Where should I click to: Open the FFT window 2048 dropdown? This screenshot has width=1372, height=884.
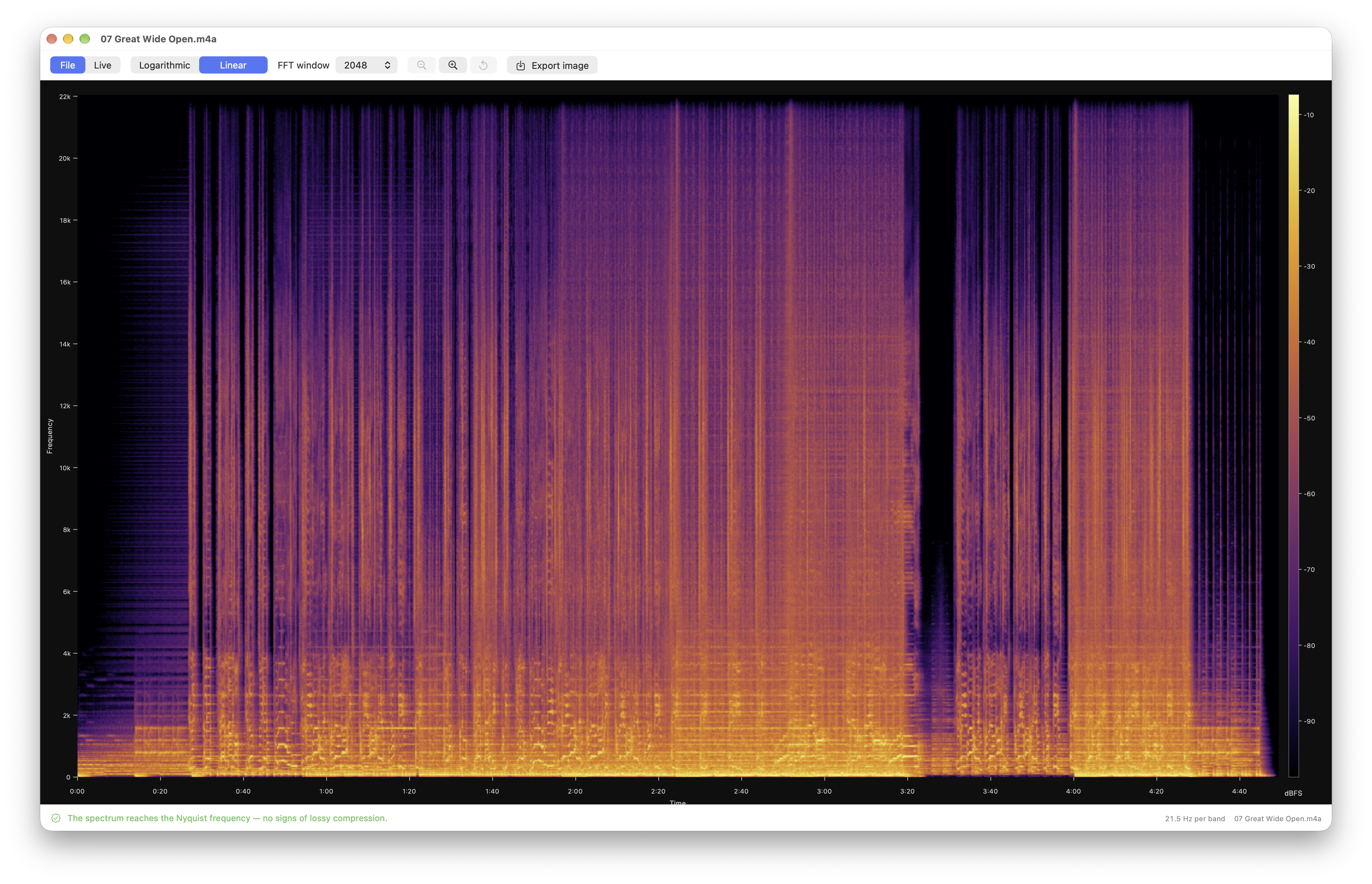point(366,65)
